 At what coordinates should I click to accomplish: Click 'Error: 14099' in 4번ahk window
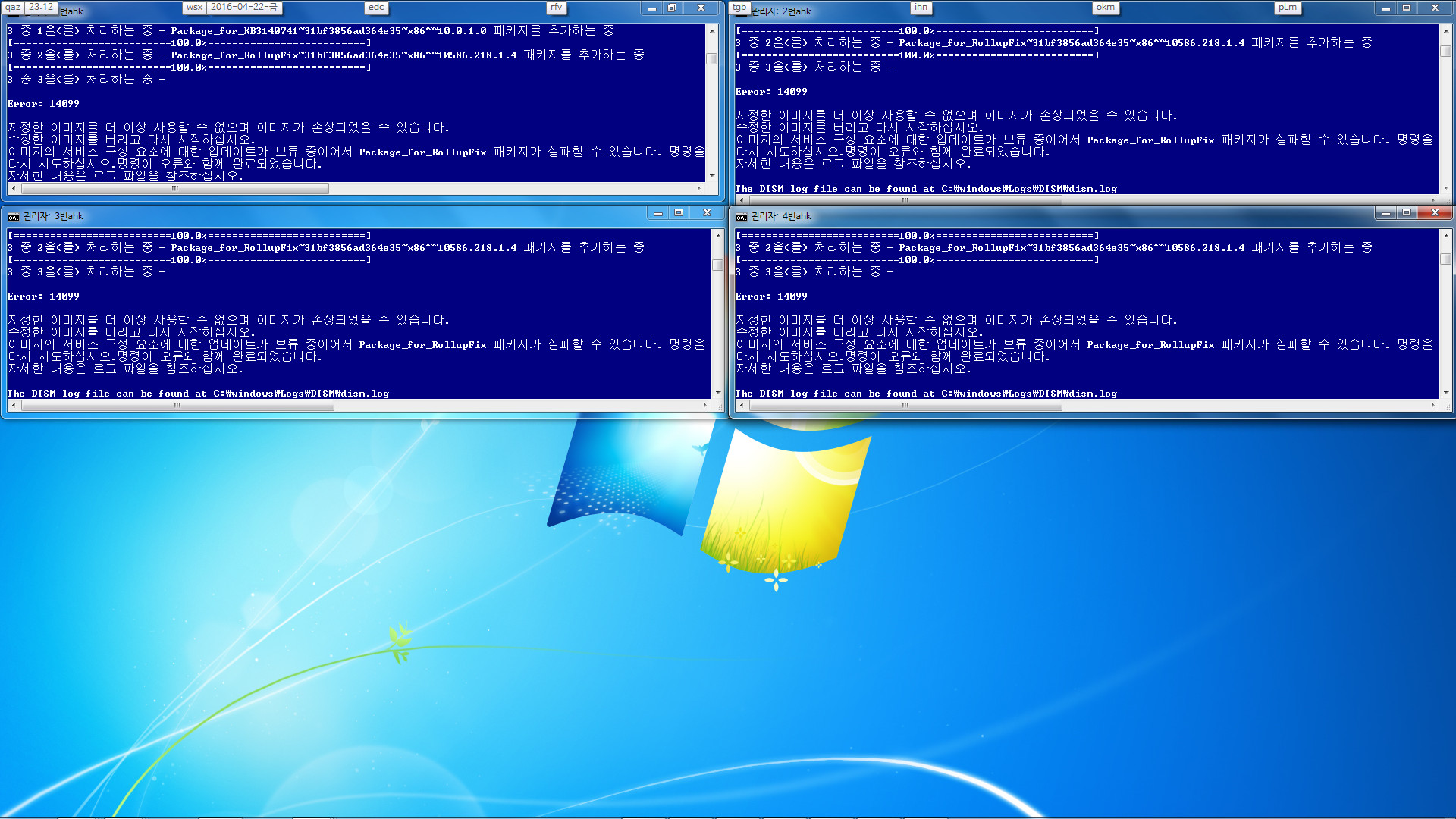click(771, 297)
